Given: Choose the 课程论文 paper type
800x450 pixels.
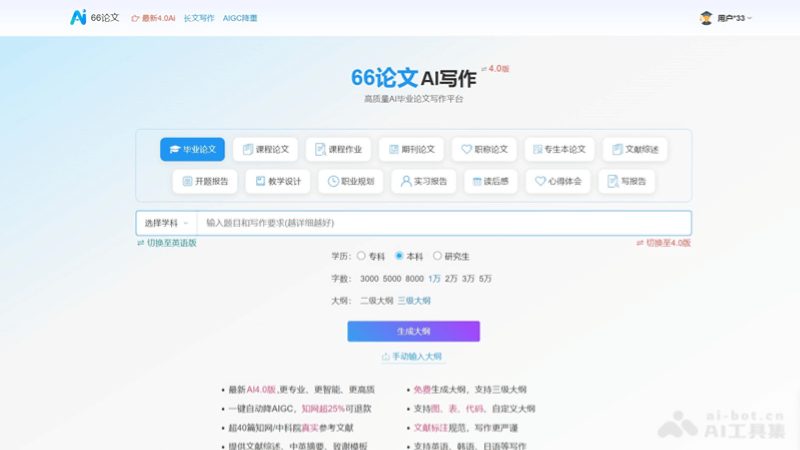Looking at the screenshot, I should pos(265,149).
